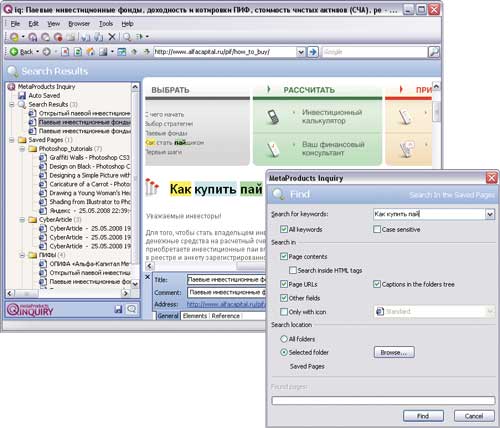Click the blue window layout icon in navigation toolbar

[122, 52]
